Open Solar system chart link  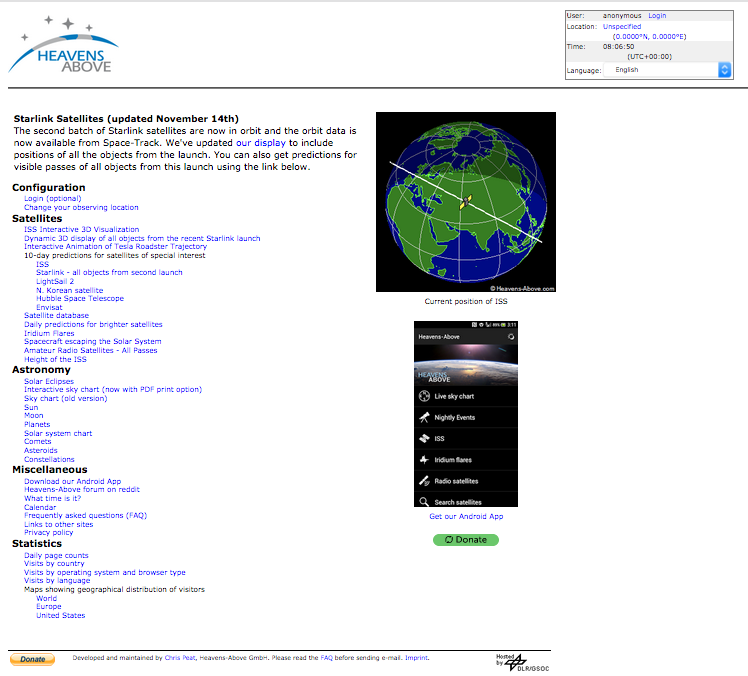[58, 434]
